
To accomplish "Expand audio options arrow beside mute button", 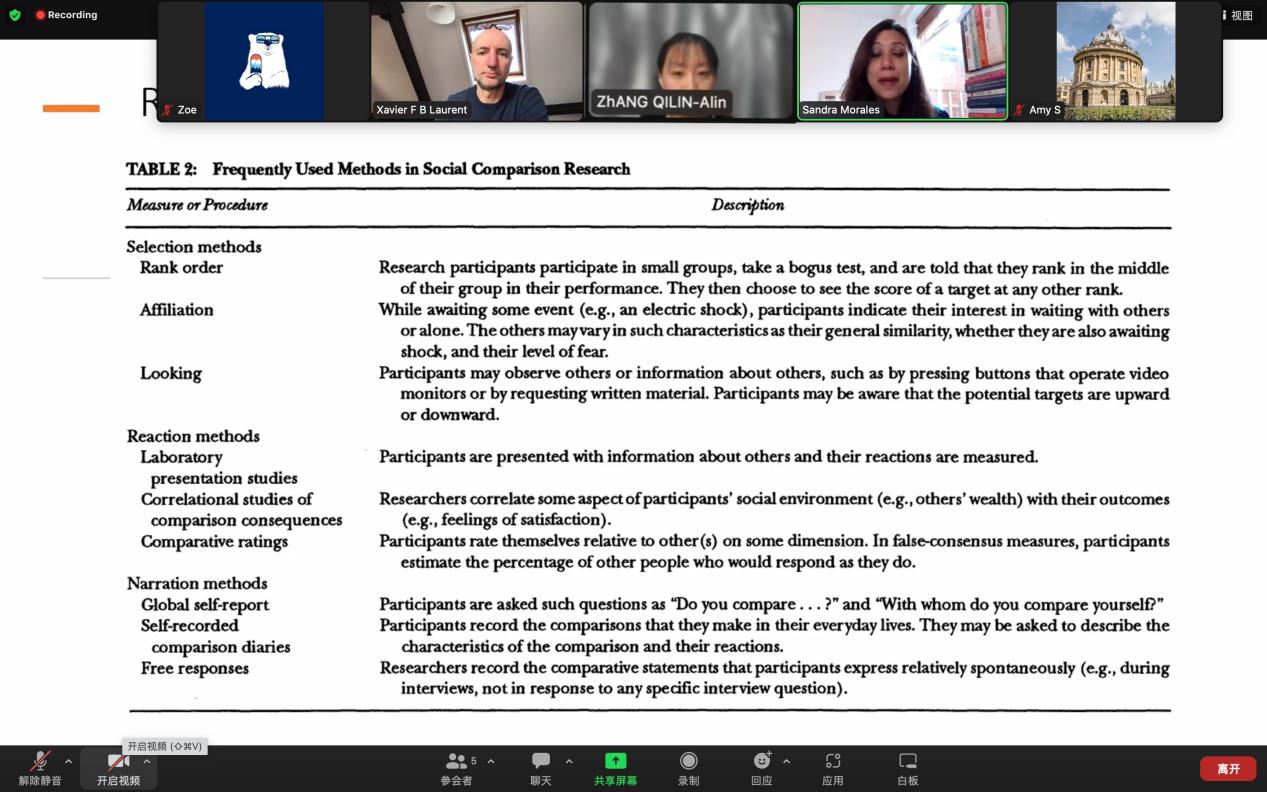I will coord(68,761).
